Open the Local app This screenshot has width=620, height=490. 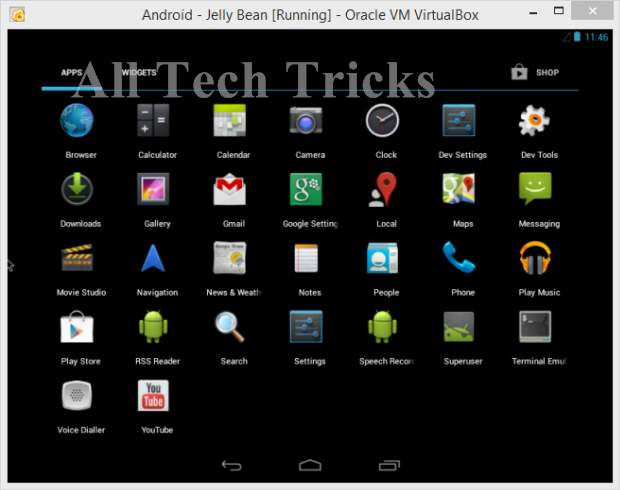[x=382, y=189]
